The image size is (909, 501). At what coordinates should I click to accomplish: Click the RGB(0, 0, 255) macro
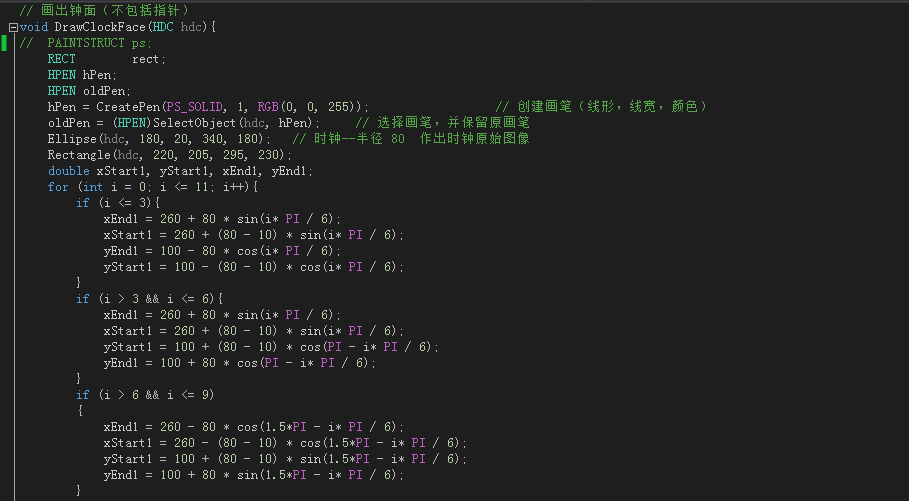pos(306,107)
